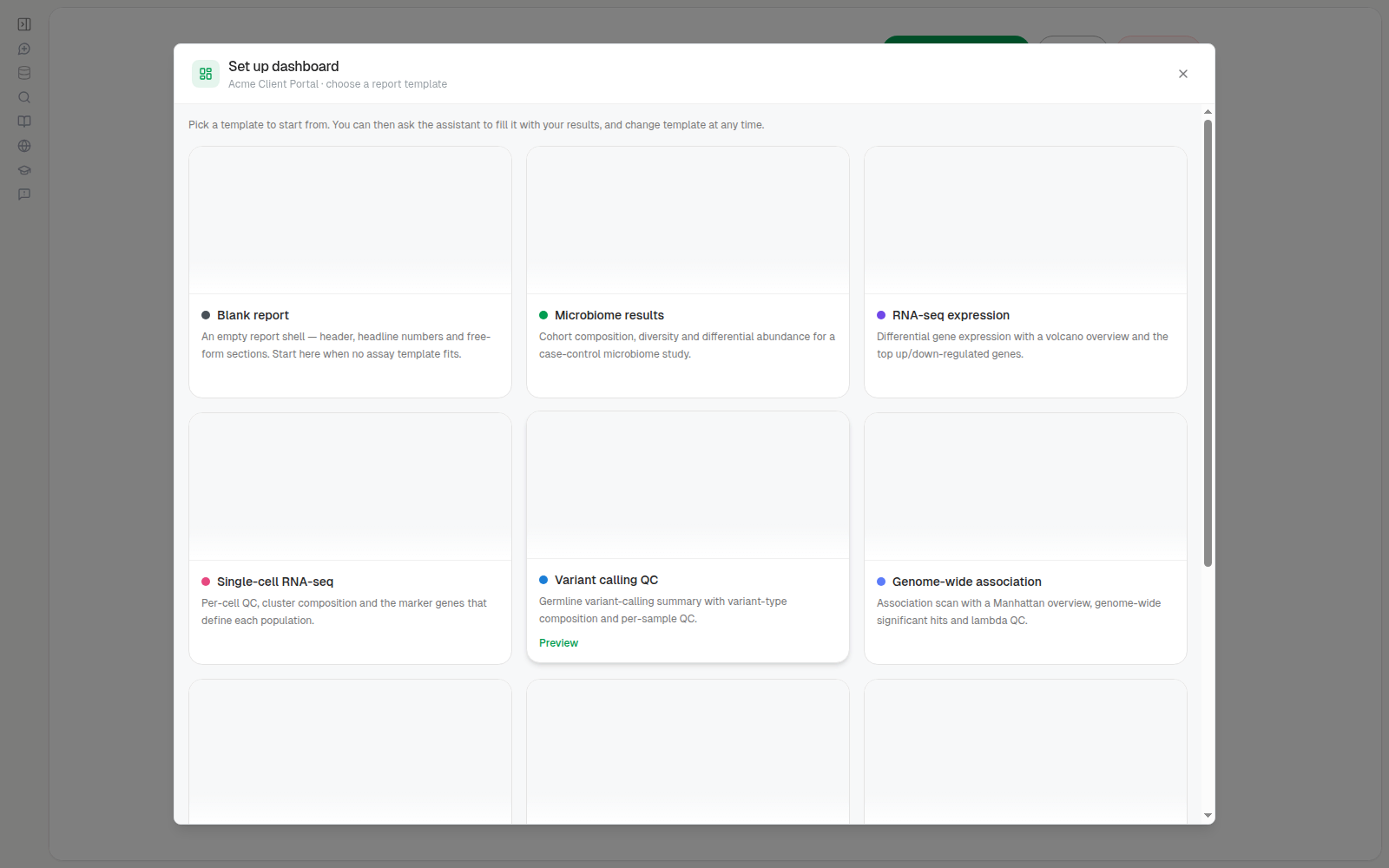Open Preview link on Variant calling QC
Viewport: 1389px width, 868px height.
558,643
